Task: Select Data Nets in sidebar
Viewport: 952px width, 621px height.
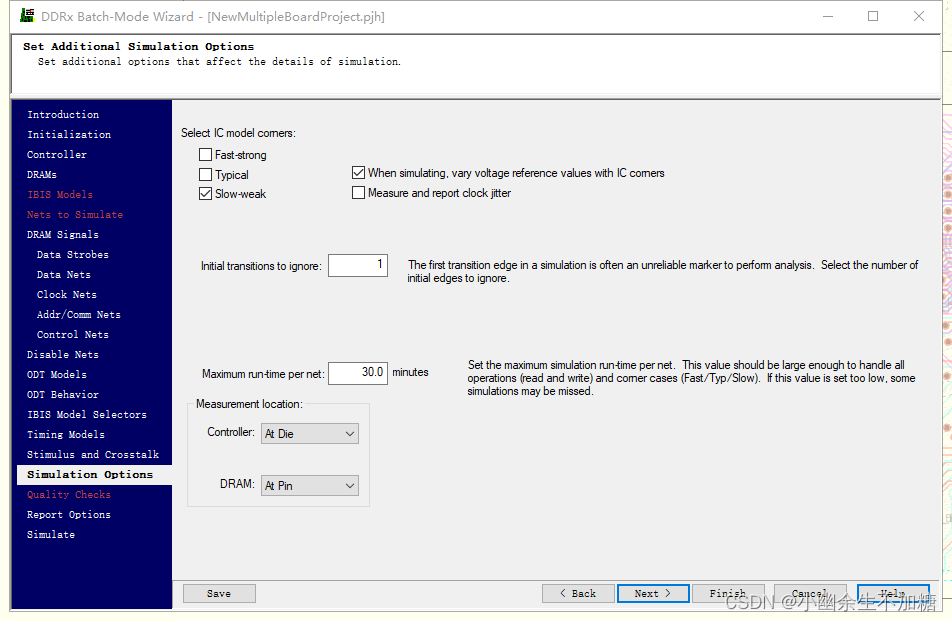Action: tap(64, 275)
